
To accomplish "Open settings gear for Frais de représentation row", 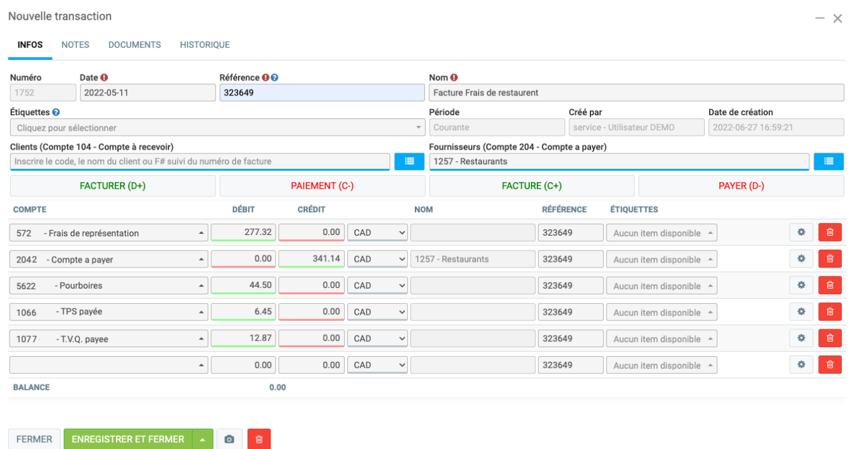I will tap(800, 232).
